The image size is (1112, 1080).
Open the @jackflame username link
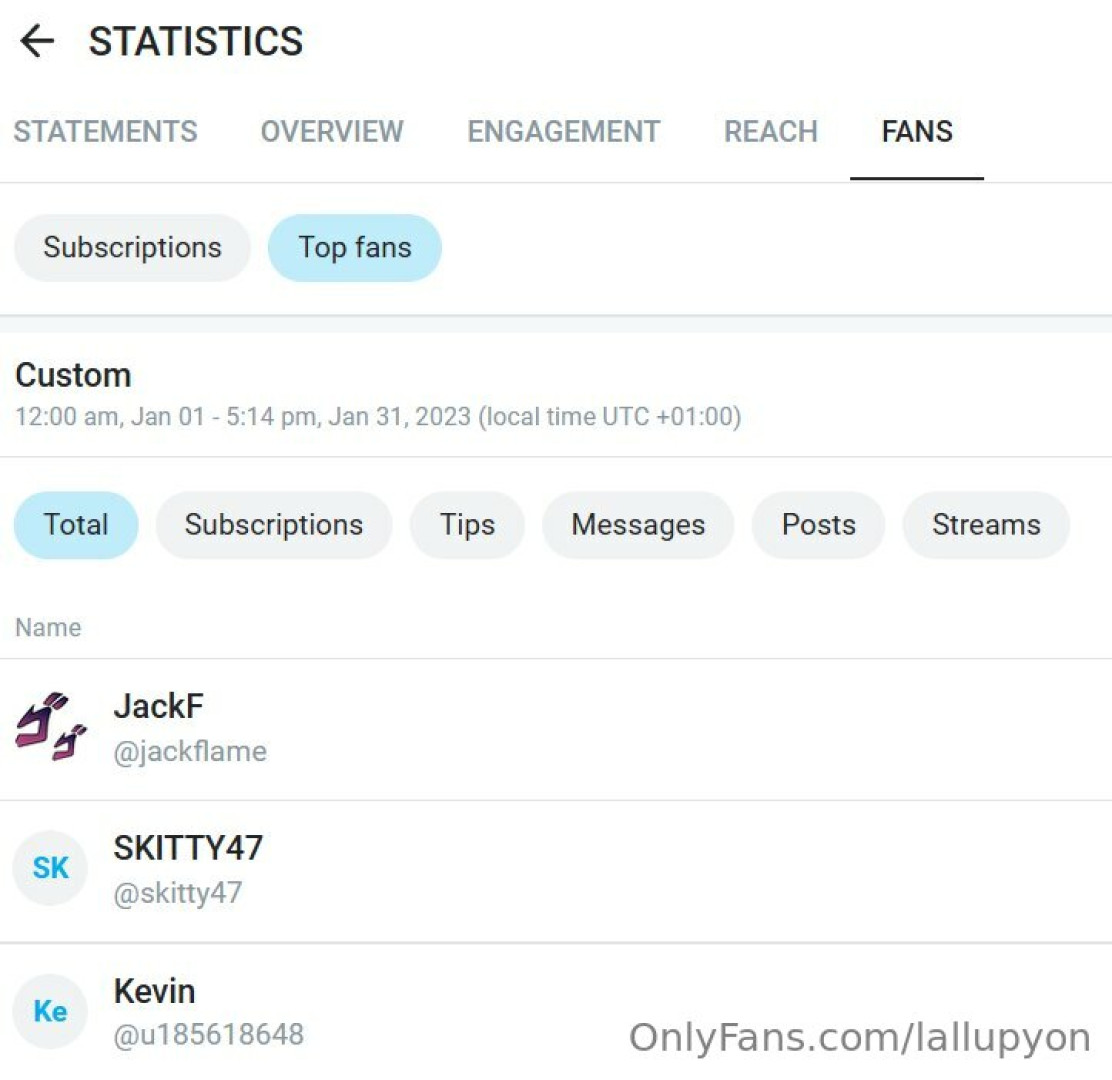click(x=190, y=751)
